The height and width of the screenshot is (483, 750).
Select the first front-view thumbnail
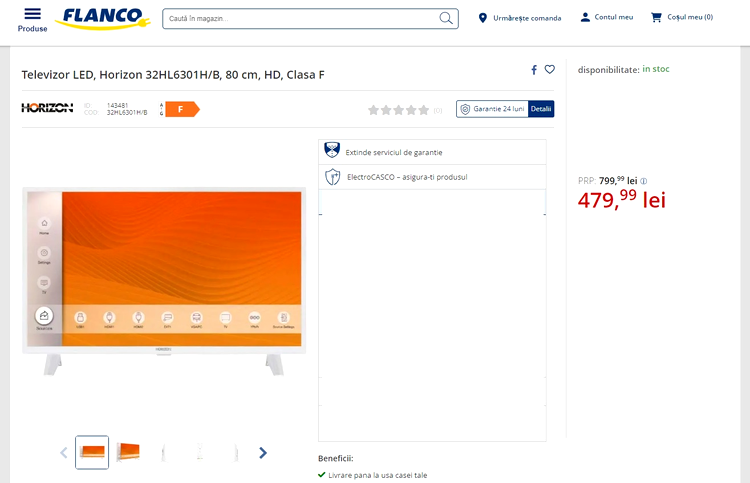pos(92,452)
